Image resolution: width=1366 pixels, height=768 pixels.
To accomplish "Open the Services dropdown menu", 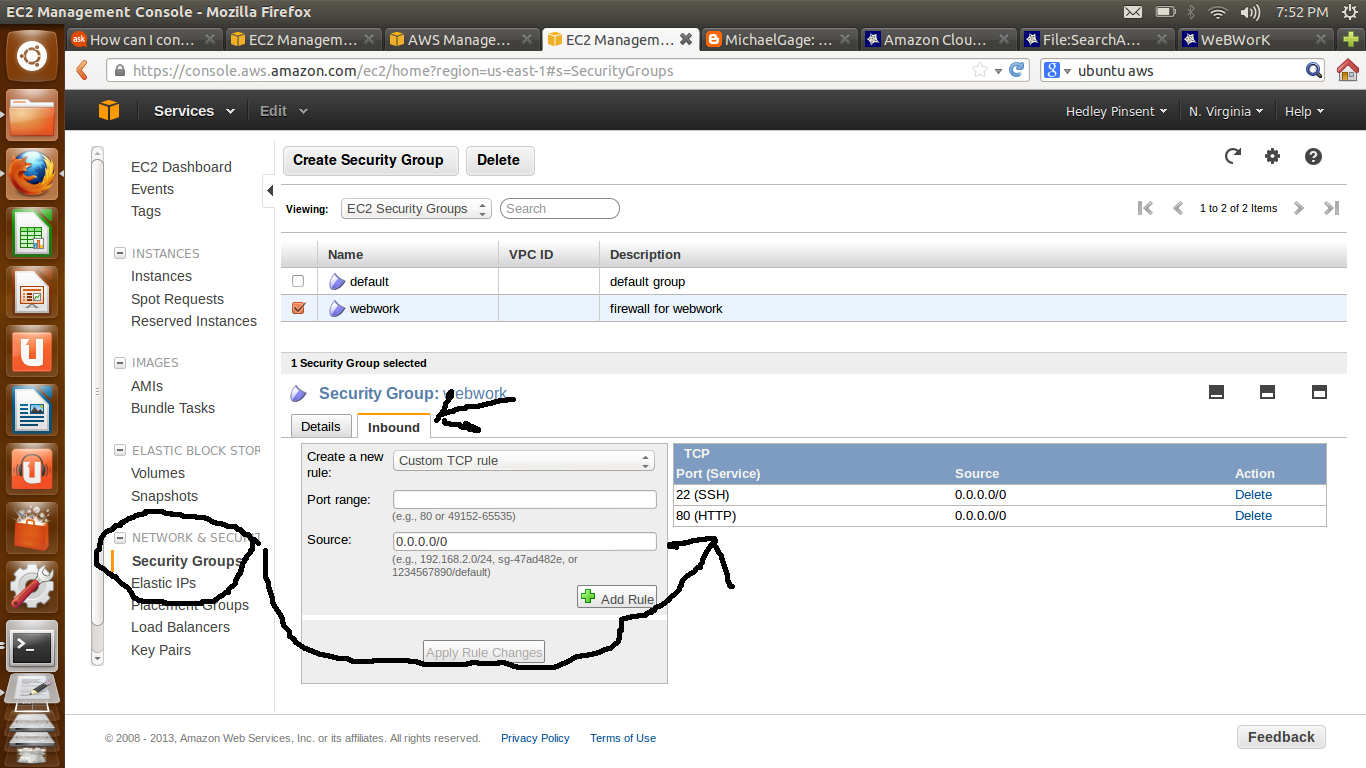I will [194, 111].
